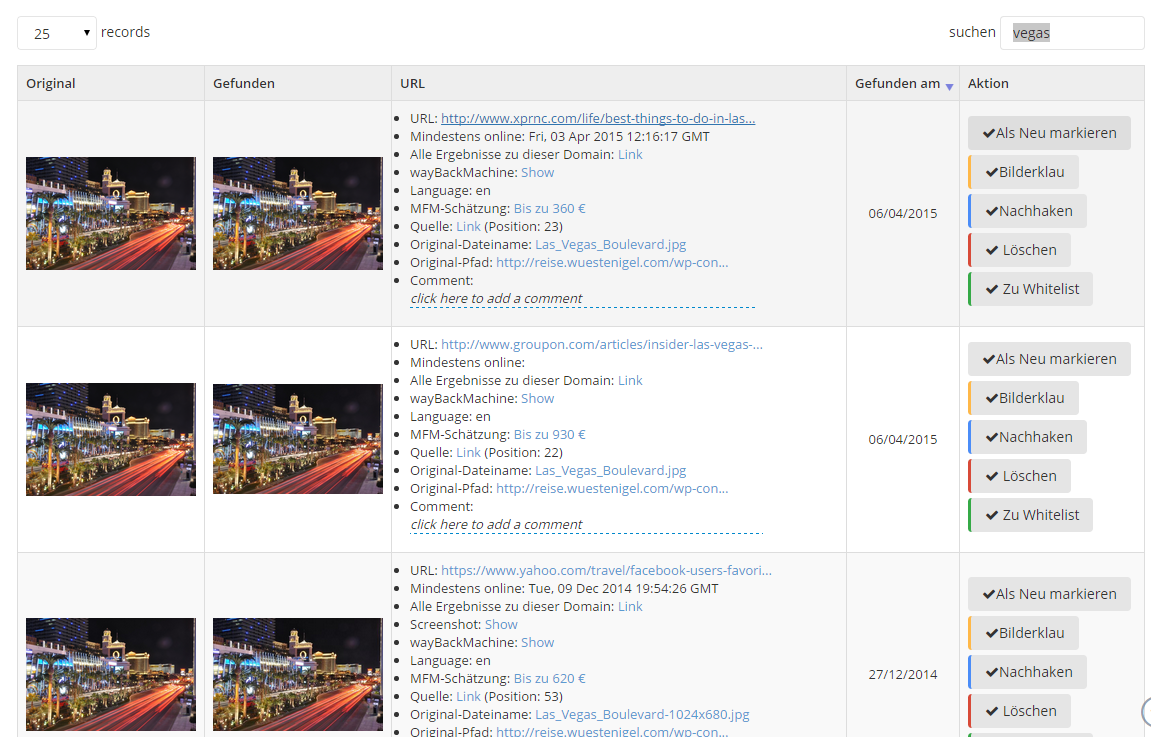The width and height of the screenshot is (1151, 737).
Task: Select the date 27/12/2014 cell
Action: 902,675
